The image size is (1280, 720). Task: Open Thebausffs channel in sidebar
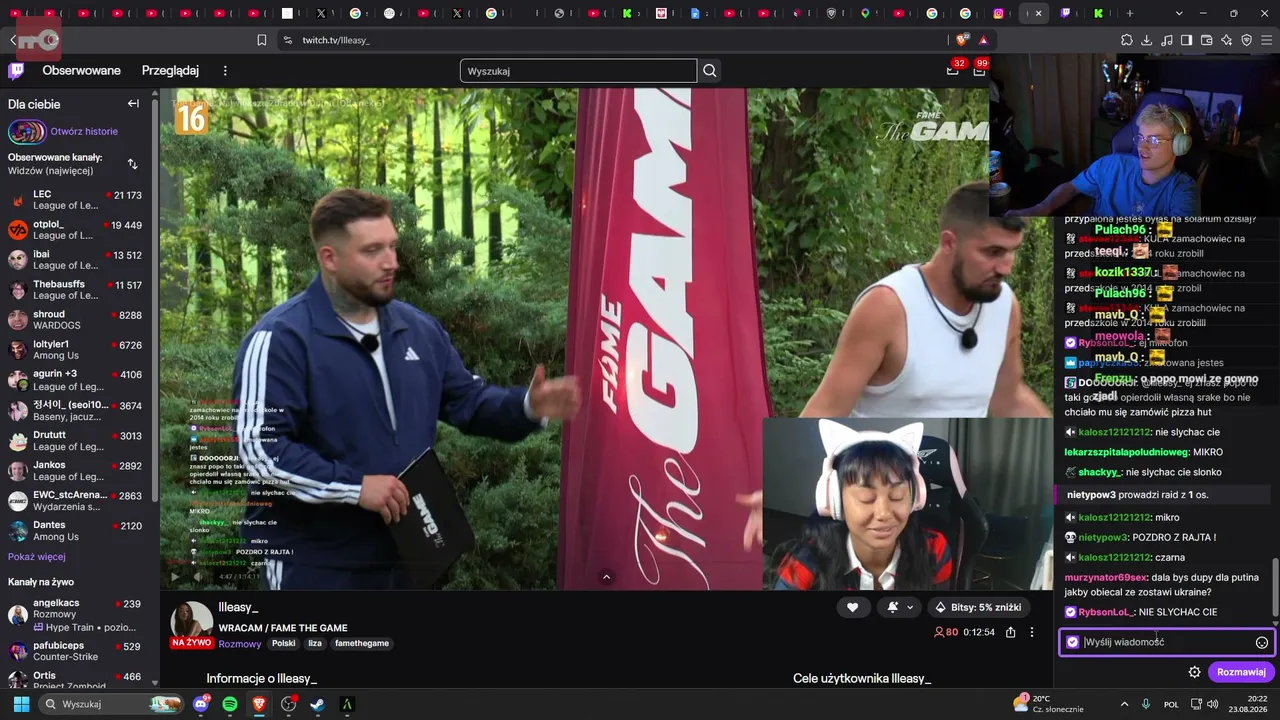click(76, 290)
